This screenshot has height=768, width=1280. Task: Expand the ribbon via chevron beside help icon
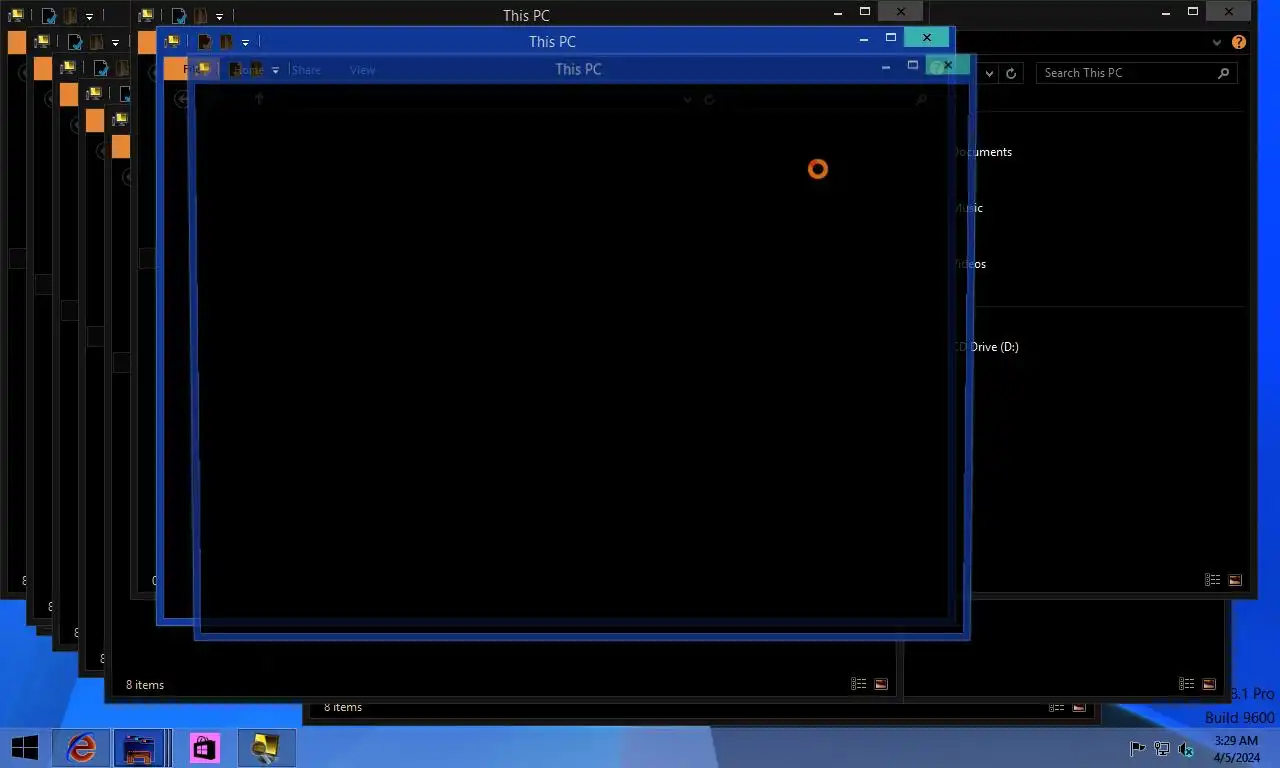(1217, 43)
